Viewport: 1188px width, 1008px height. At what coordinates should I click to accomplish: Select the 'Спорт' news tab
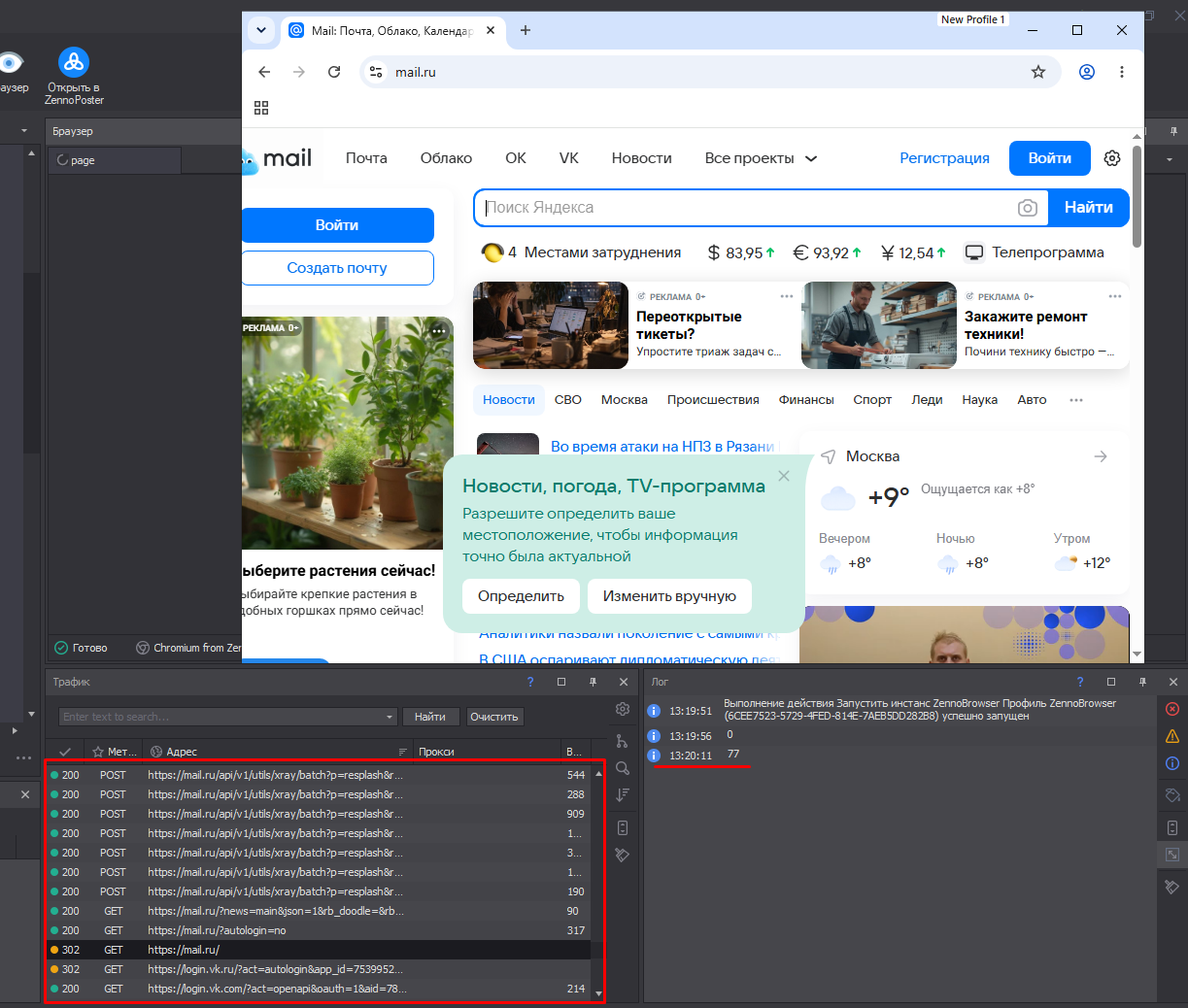pos(872,400)
